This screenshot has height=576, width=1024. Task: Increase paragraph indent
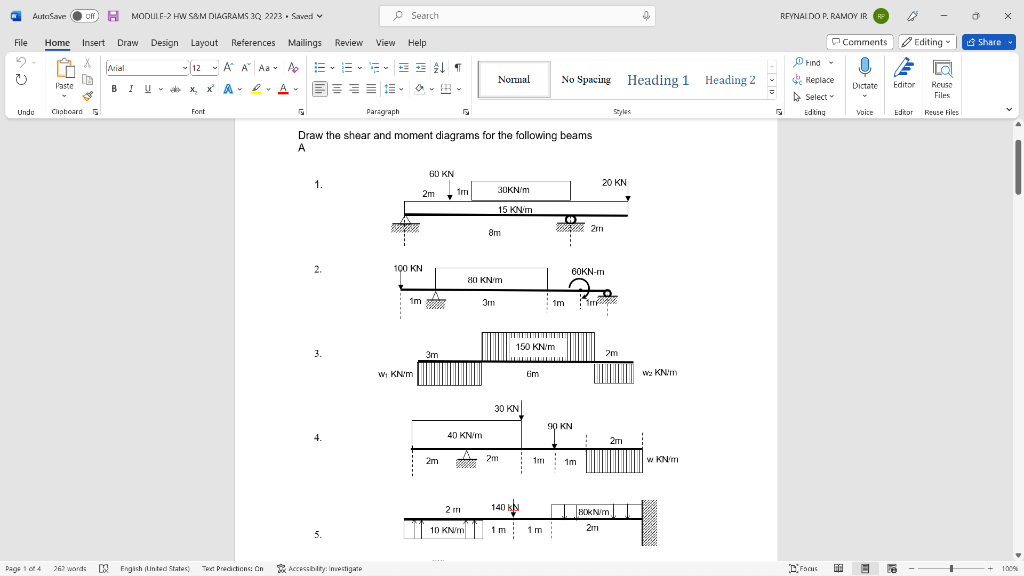421,68
